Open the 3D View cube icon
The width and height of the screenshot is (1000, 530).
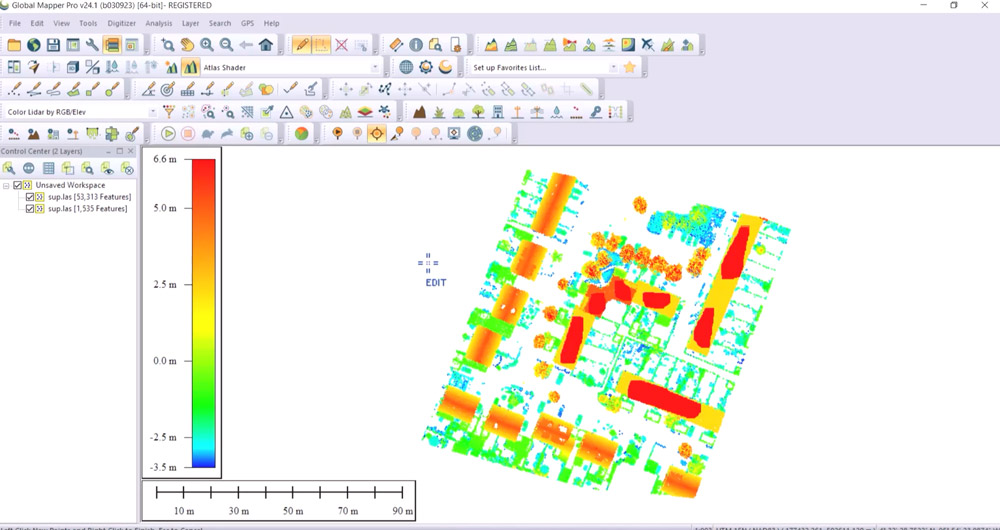tap(73, 67)
